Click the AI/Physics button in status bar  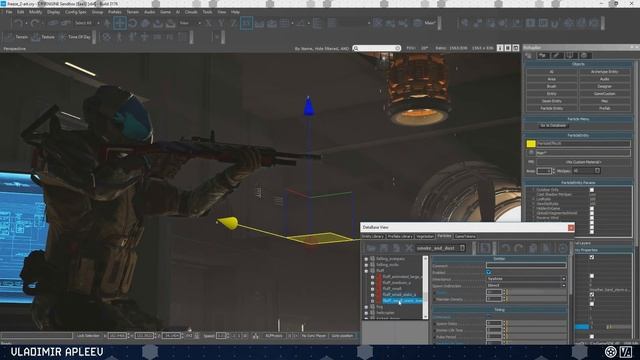pyautogui.click(x=274, y=336)
